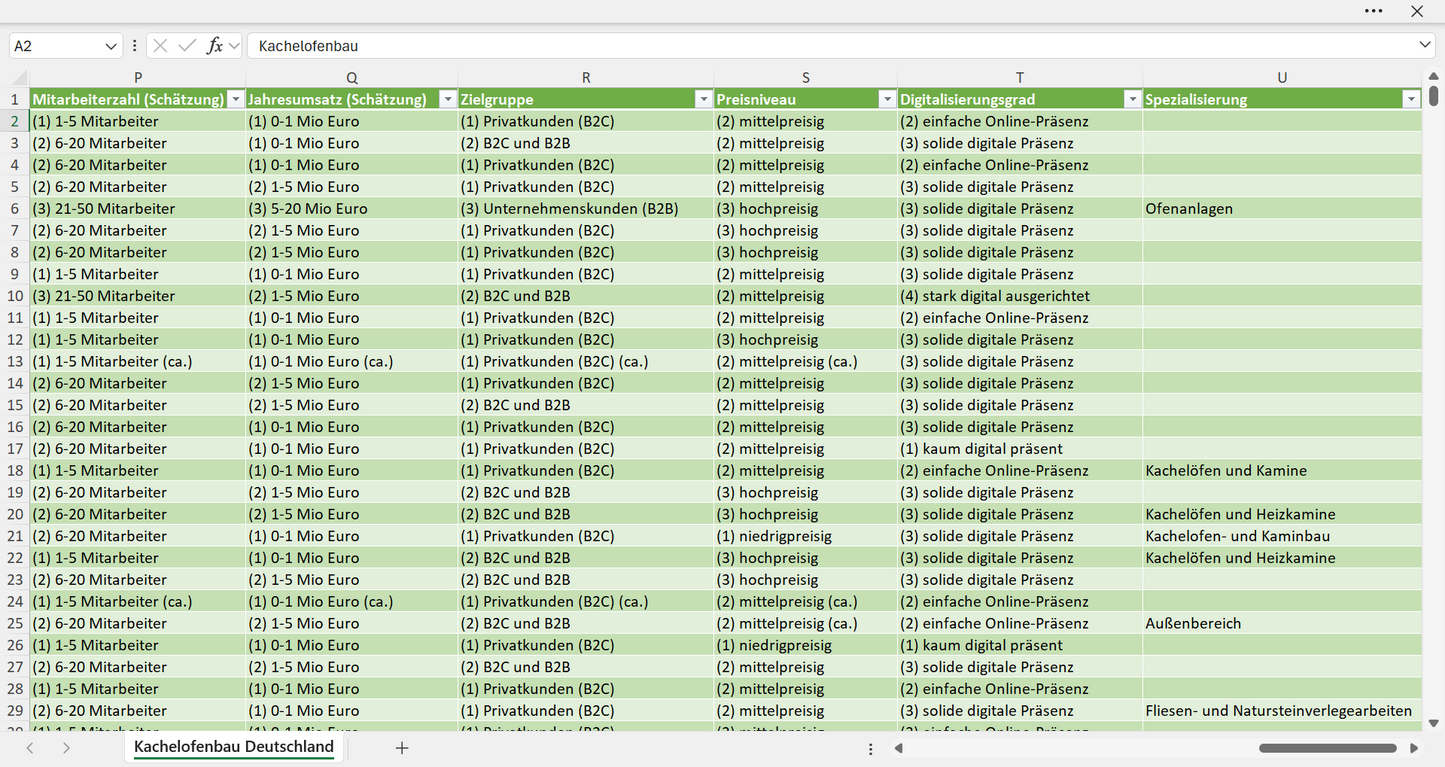Select column header R

(586, 77)
